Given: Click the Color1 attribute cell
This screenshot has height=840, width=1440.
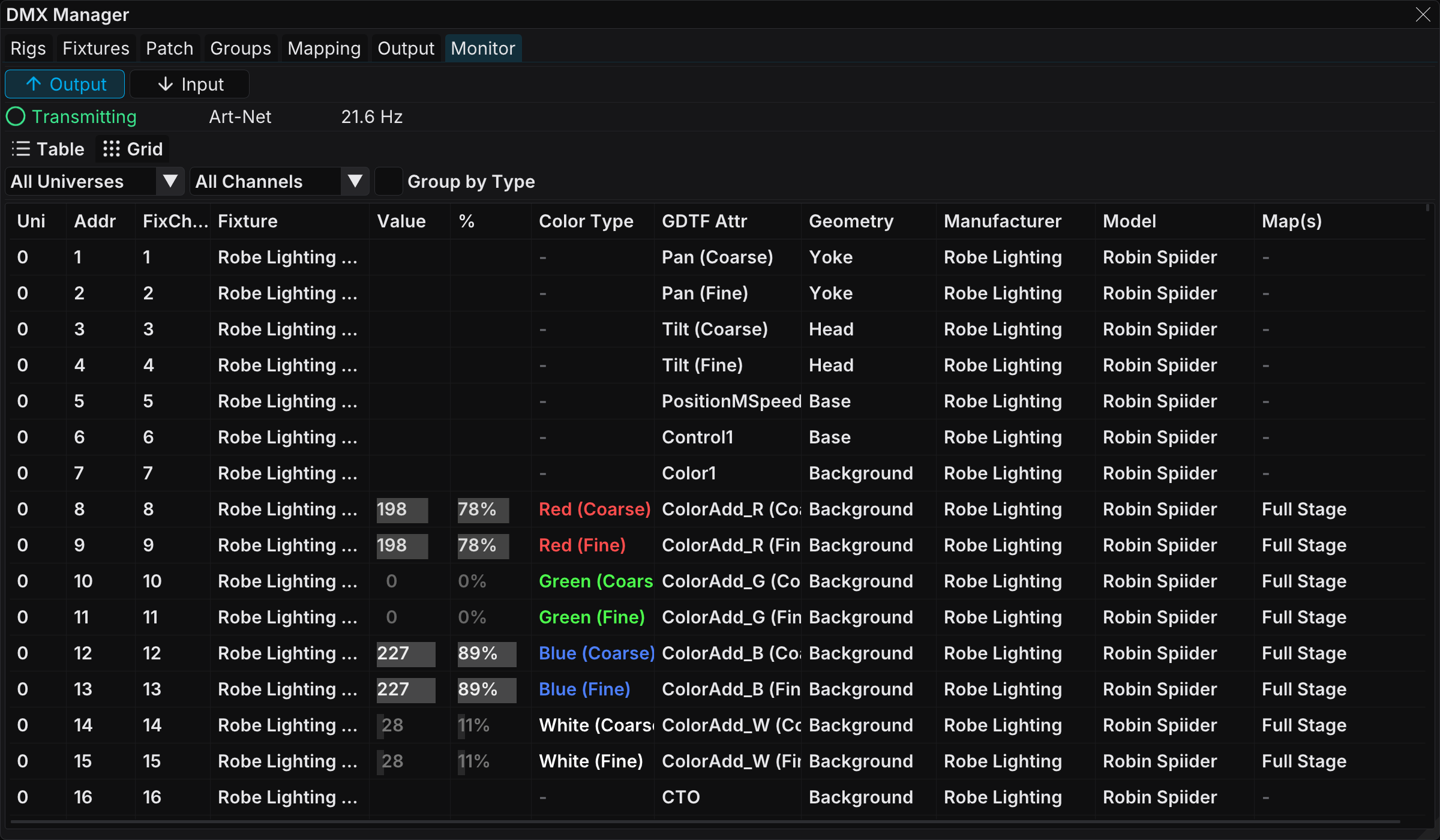Looking at the screenshot, I should [689, 473].
